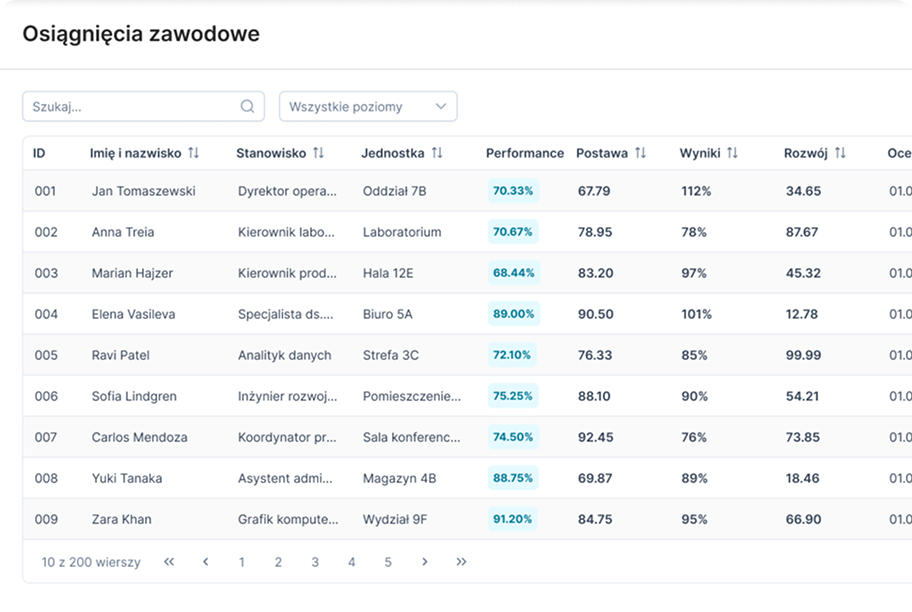Image resolution: width=912 pixels, height=612 pixels.
Task: Select the Jan Tomaszewski row
Action: pyautogui.click(x=467, y=191)
